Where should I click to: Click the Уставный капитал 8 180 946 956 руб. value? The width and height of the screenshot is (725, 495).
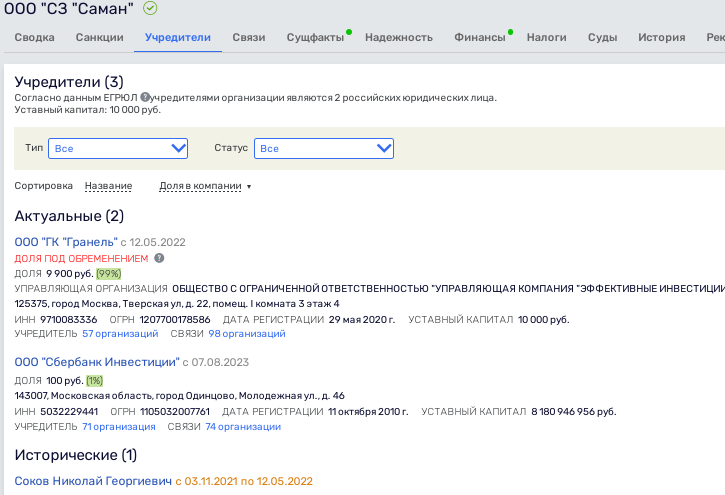tap(574, 412)
